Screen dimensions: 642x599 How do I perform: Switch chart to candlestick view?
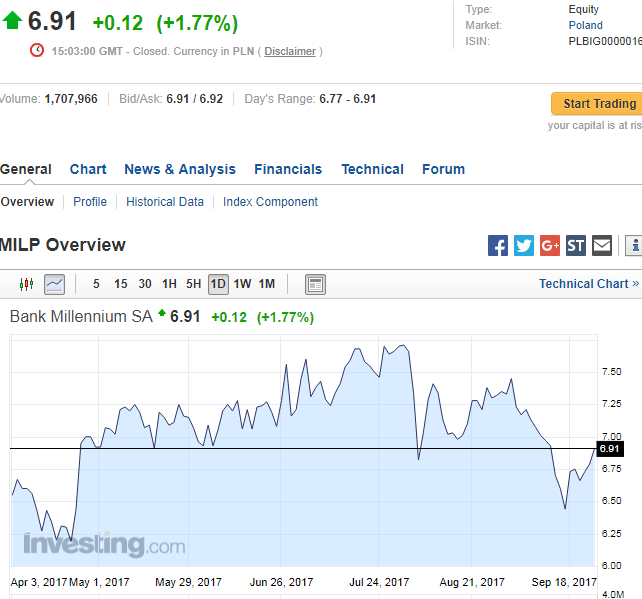coord(27,284)
